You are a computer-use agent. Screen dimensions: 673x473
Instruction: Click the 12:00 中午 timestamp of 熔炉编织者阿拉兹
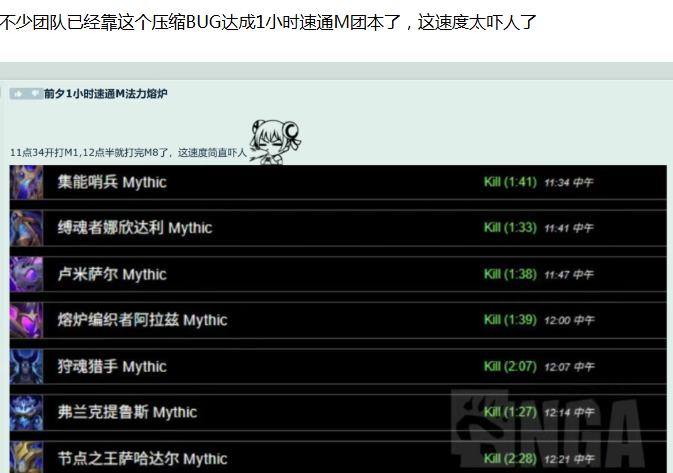click(x=569, y=321)
